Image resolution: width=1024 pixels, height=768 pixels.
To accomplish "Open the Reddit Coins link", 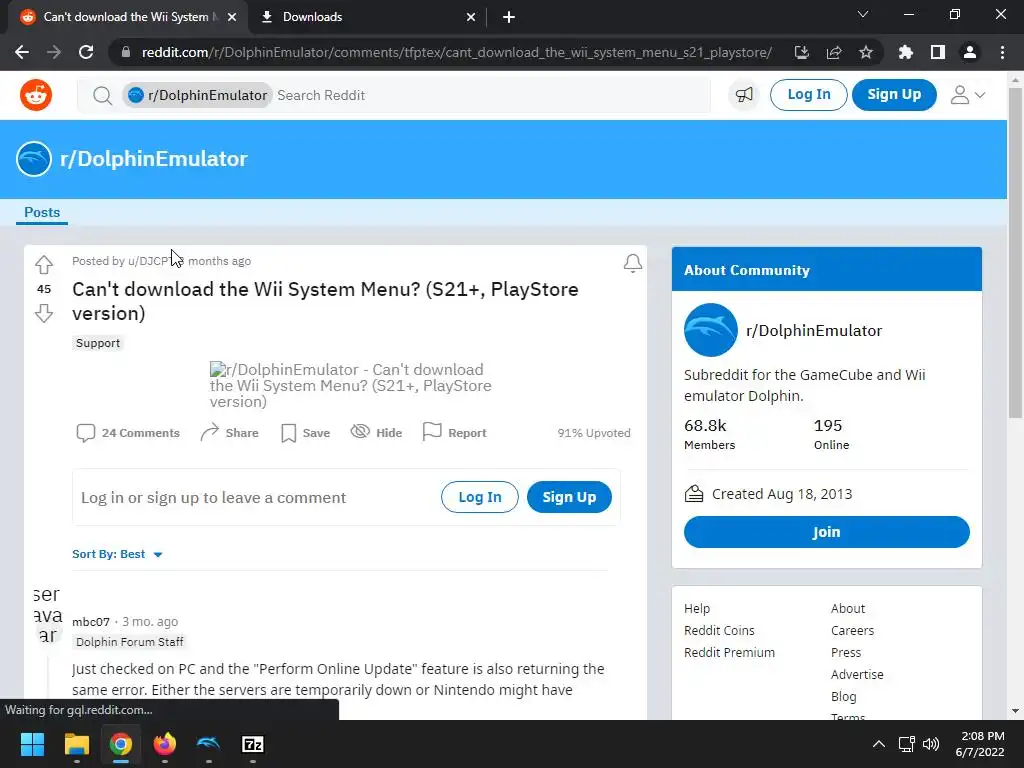I will click(x=719, y=630).
